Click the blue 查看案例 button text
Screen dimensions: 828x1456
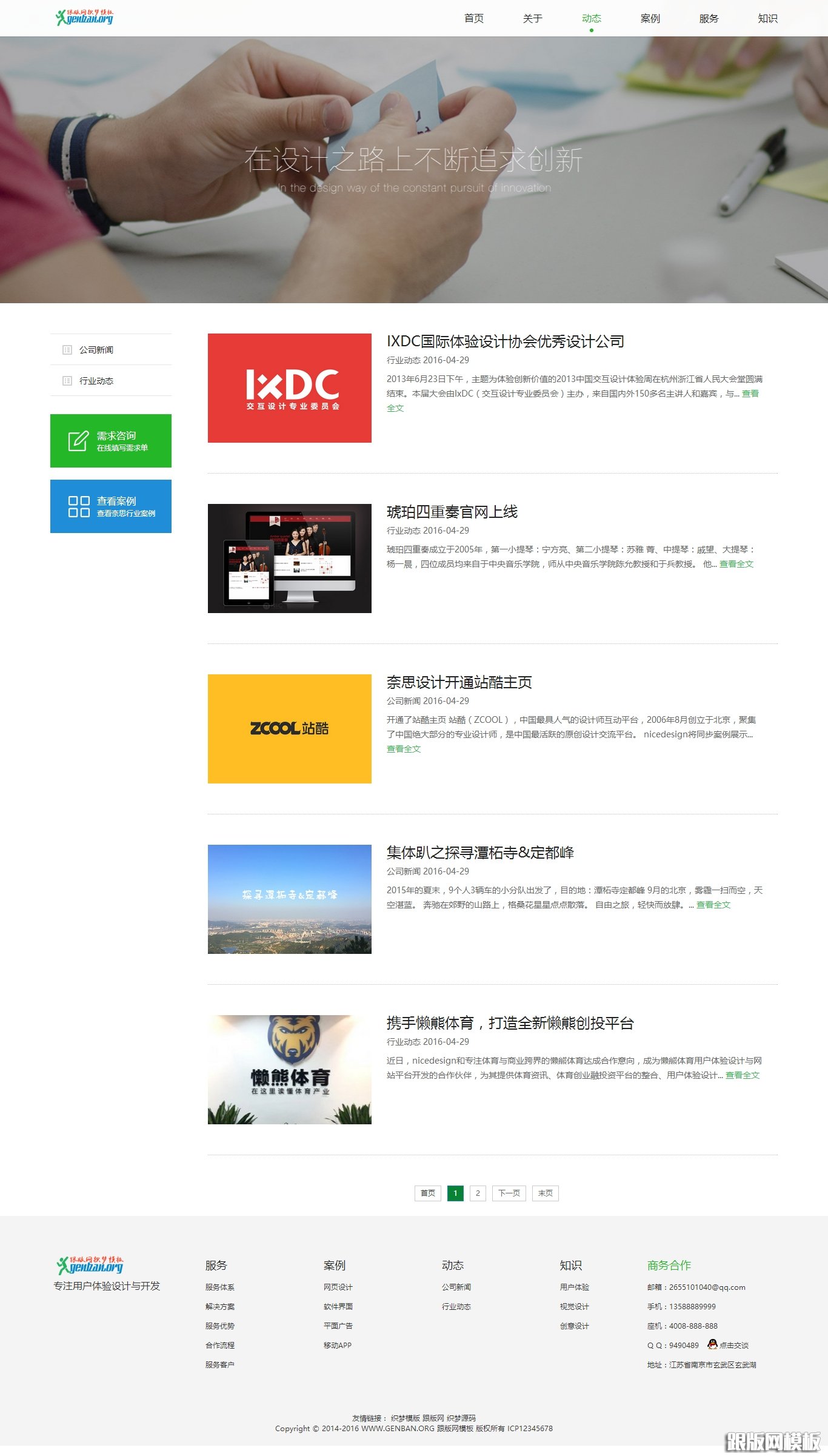click(x=116, y=502)
